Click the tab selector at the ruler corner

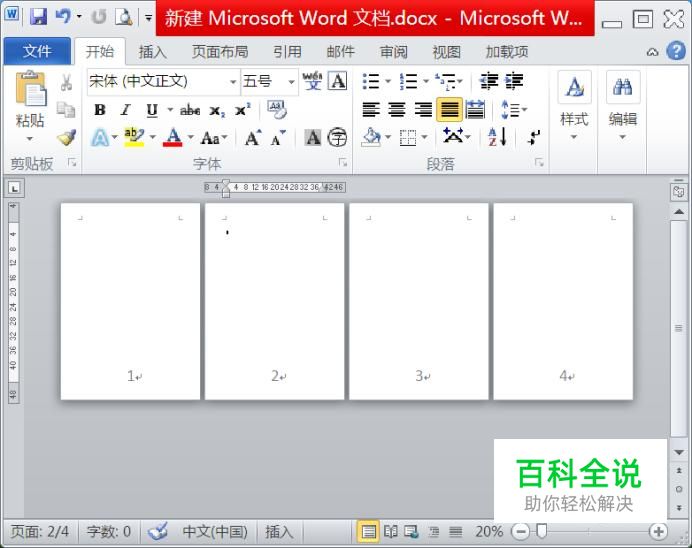[x=15, y=188]
